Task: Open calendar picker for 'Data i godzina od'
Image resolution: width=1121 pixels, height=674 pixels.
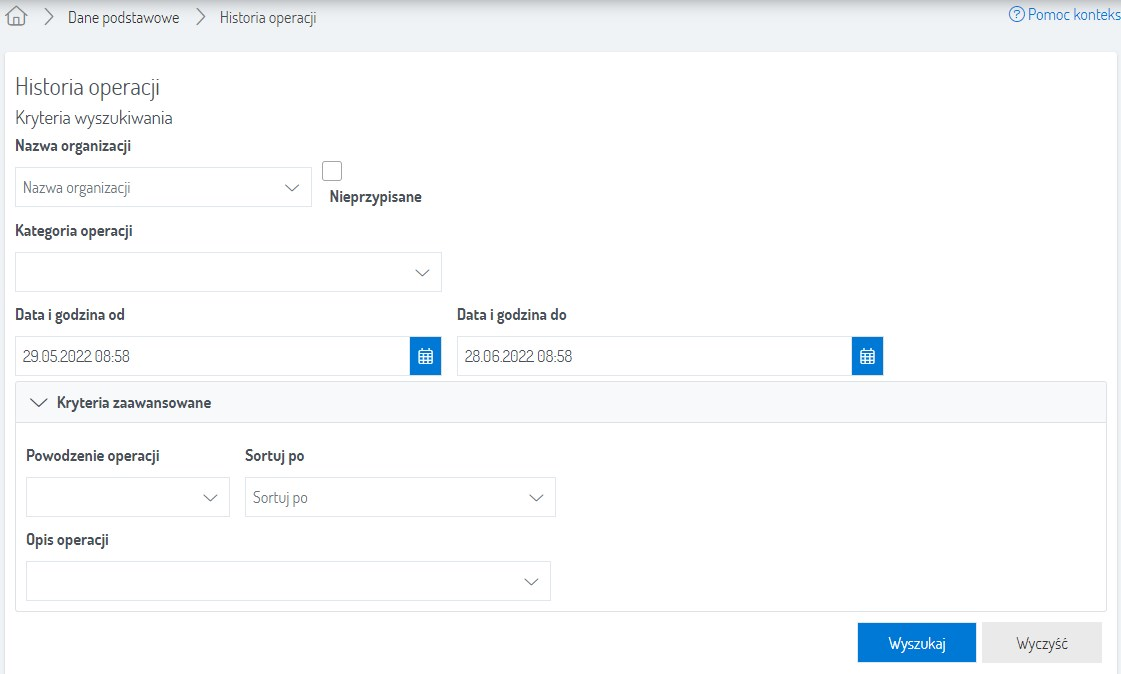Action: 425,356
